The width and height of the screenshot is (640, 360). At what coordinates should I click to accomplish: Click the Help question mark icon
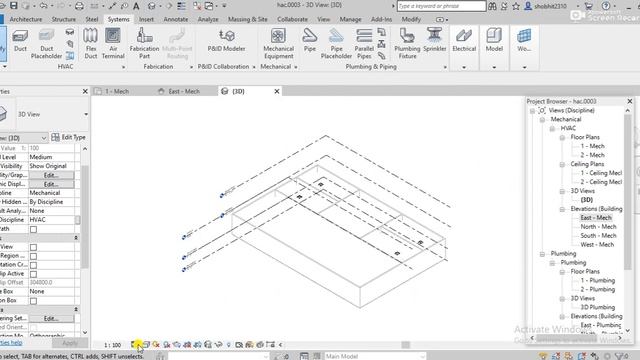pos(606,6)
